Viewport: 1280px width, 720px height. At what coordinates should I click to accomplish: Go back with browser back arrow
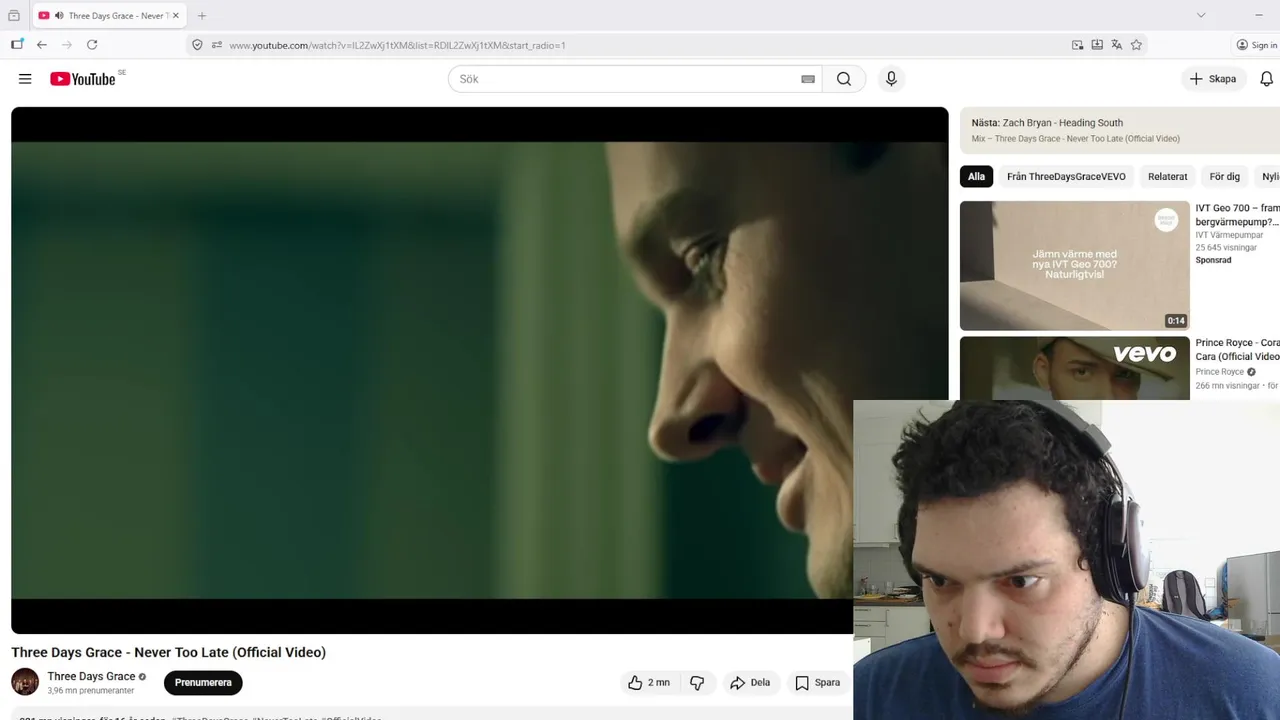click(41, 45)
